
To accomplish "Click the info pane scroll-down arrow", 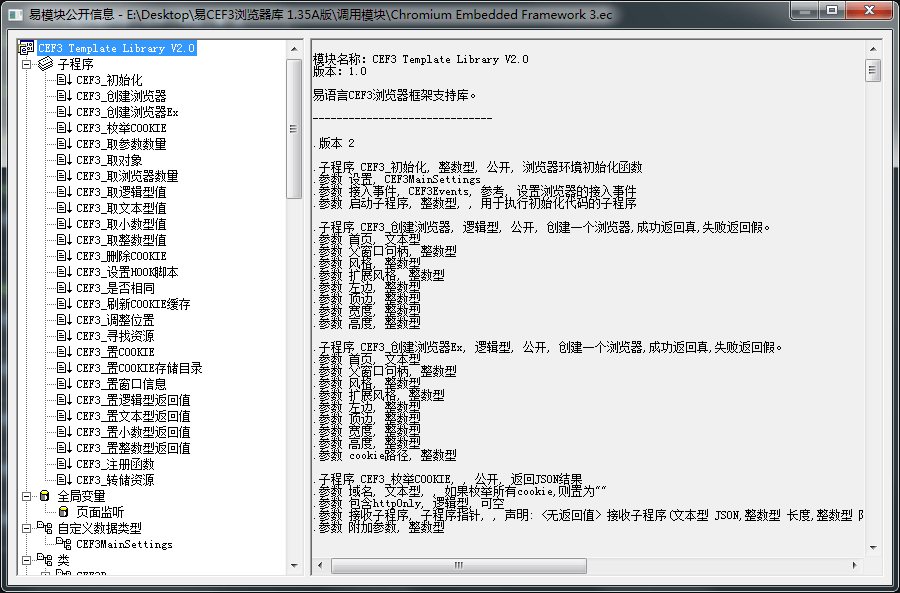I will [x=873, y=548].
